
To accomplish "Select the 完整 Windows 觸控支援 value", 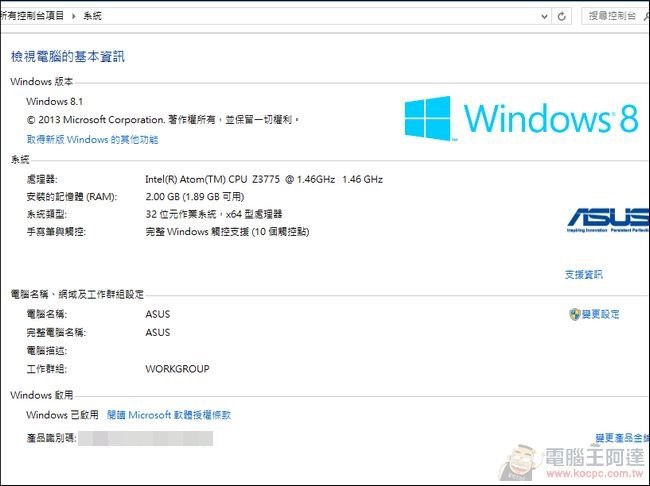I will pos(227,231).
